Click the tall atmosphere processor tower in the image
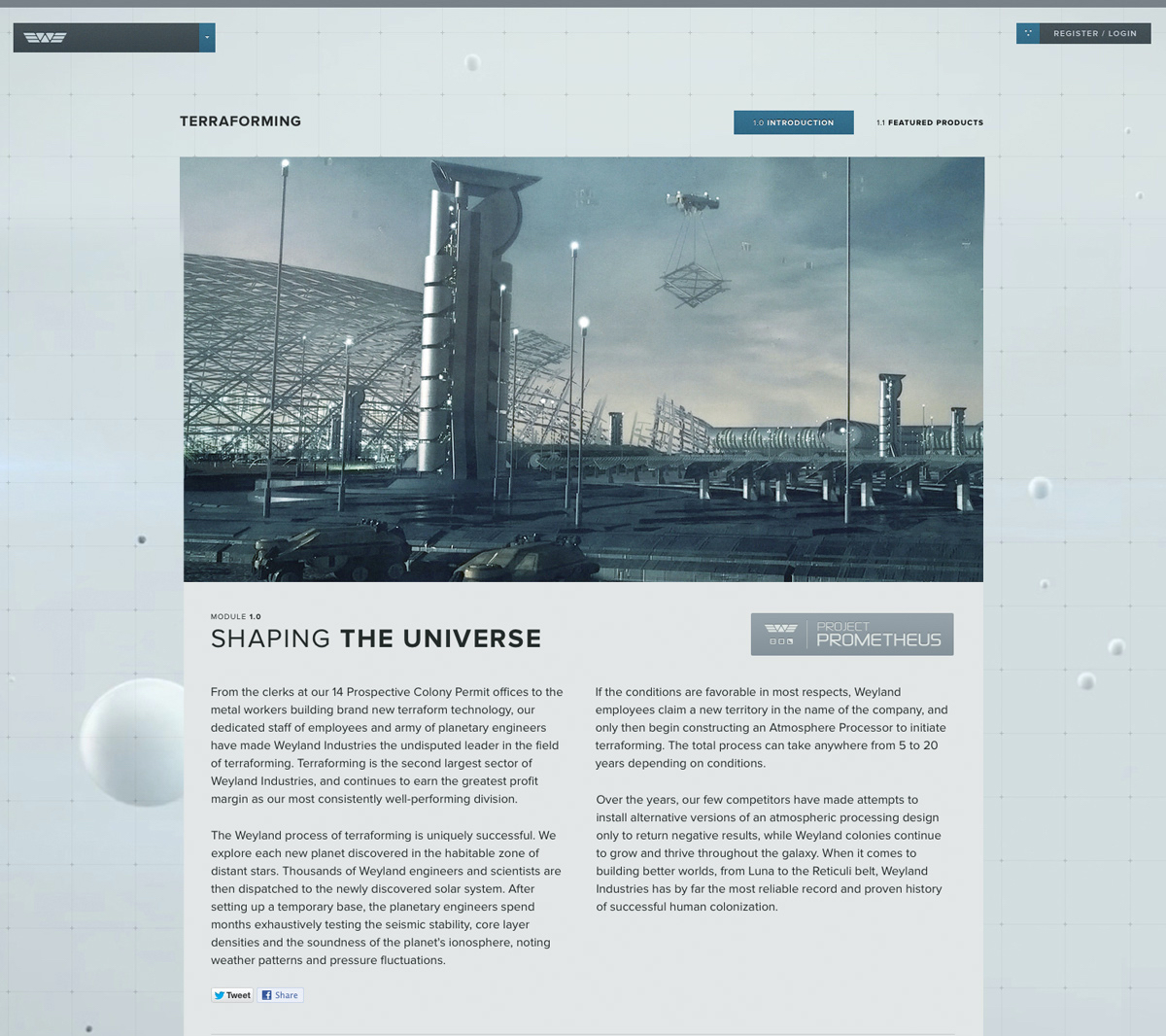This screenshot has width=1166, height=1036. click(x=463, y=321)
